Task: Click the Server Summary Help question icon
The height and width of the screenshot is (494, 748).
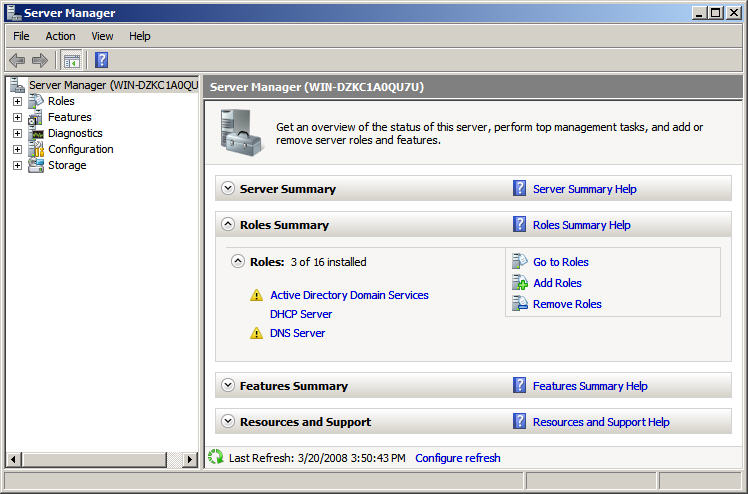Action: coord(519,188)
